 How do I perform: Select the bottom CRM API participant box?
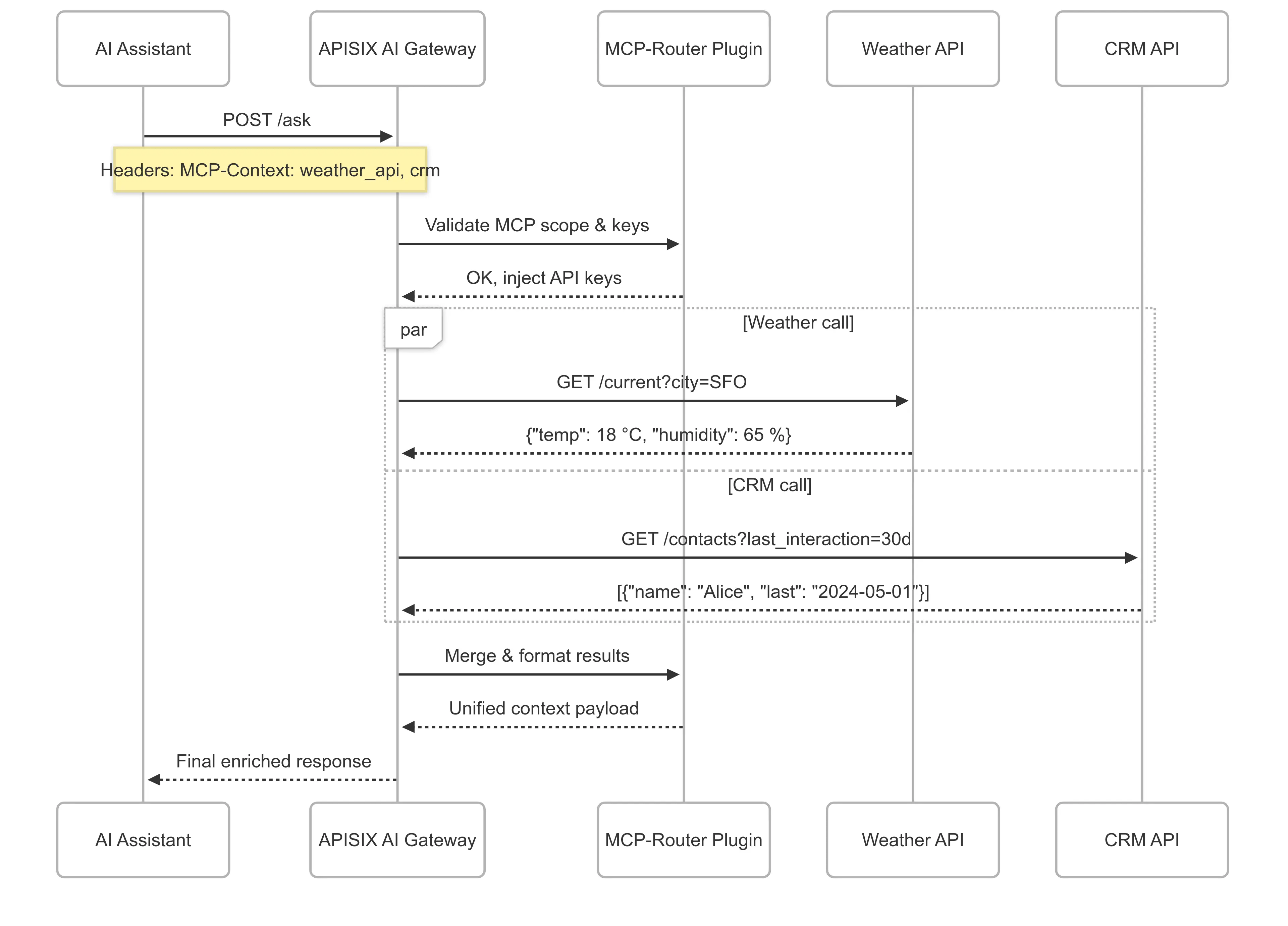coord(1141,840)
